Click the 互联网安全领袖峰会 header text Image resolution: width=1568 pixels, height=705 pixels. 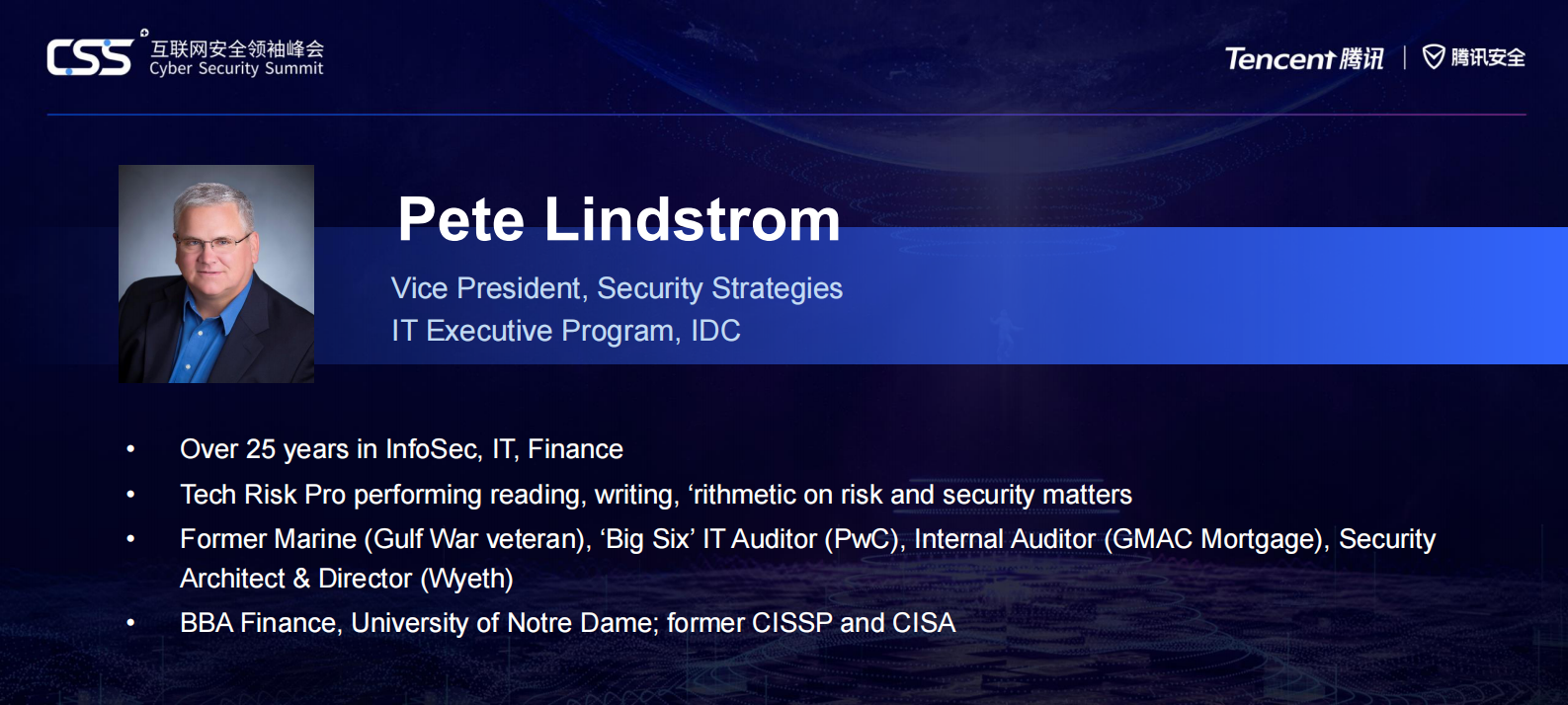click(x=237, y=48)
